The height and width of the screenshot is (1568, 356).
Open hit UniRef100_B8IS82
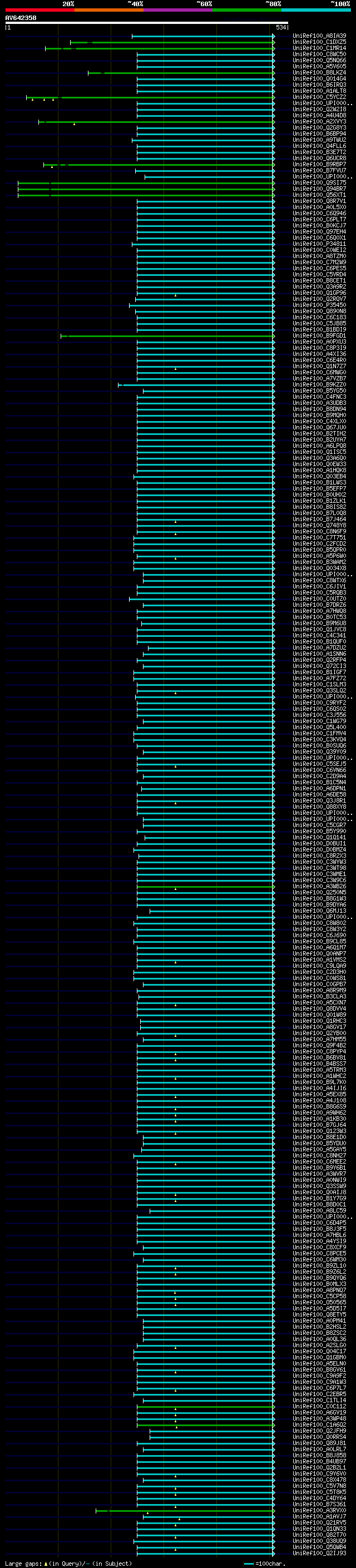point(319,507)
